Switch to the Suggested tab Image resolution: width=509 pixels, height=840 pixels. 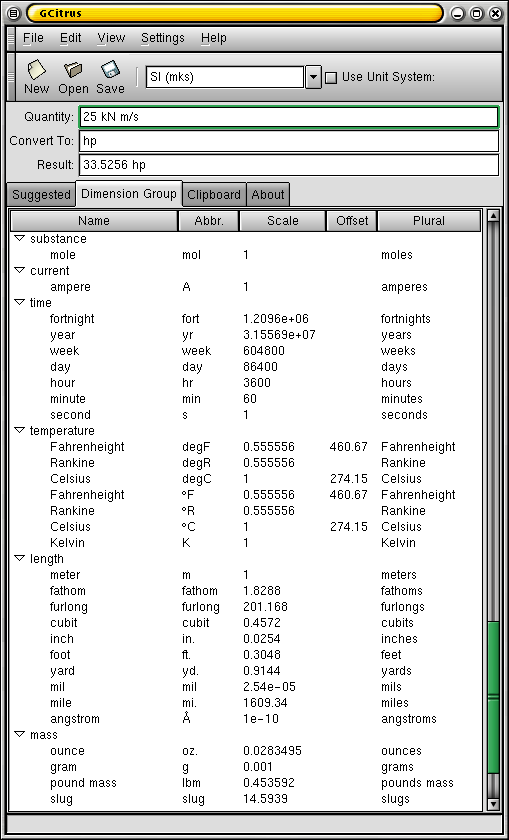coord(41,194)
